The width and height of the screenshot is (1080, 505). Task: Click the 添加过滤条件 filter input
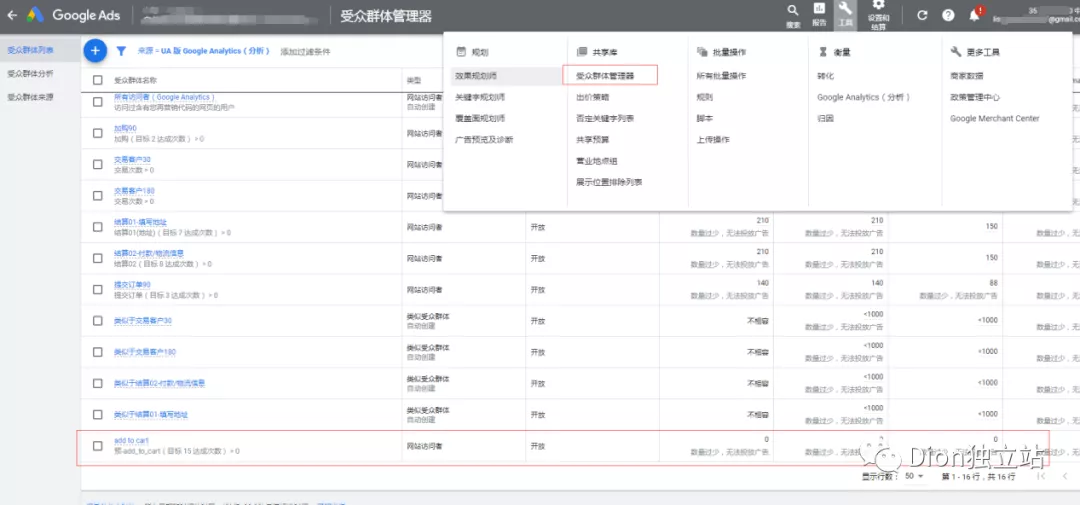(x=305, y=52)
